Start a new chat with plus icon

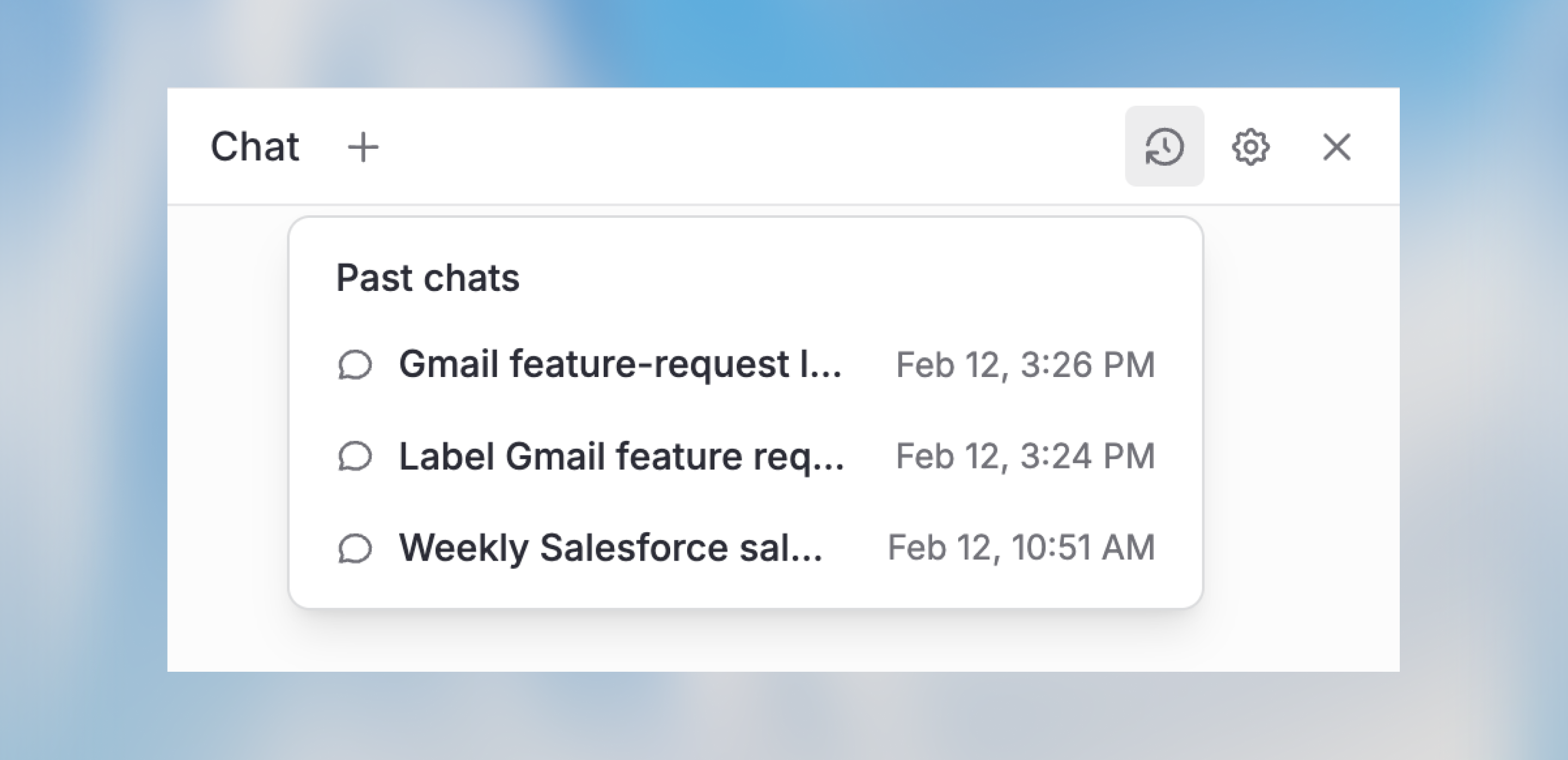click(x=363, y=148)
